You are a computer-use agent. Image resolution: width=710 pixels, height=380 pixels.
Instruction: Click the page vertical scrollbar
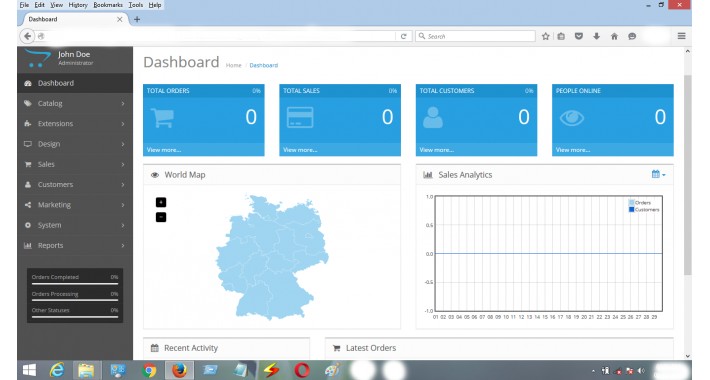coord(687,174)
